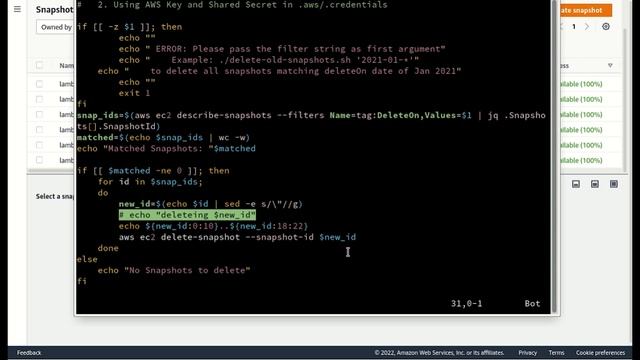The width and height of the screenshot is (640, 360).
Task: Open the Owned by filter dropdown
Action: click(56, 27)
